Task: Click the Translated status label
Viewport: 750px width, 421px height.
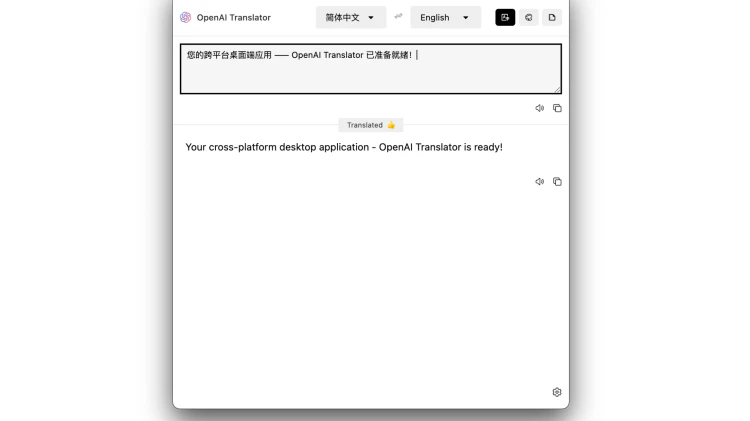Action: point(371,125)
